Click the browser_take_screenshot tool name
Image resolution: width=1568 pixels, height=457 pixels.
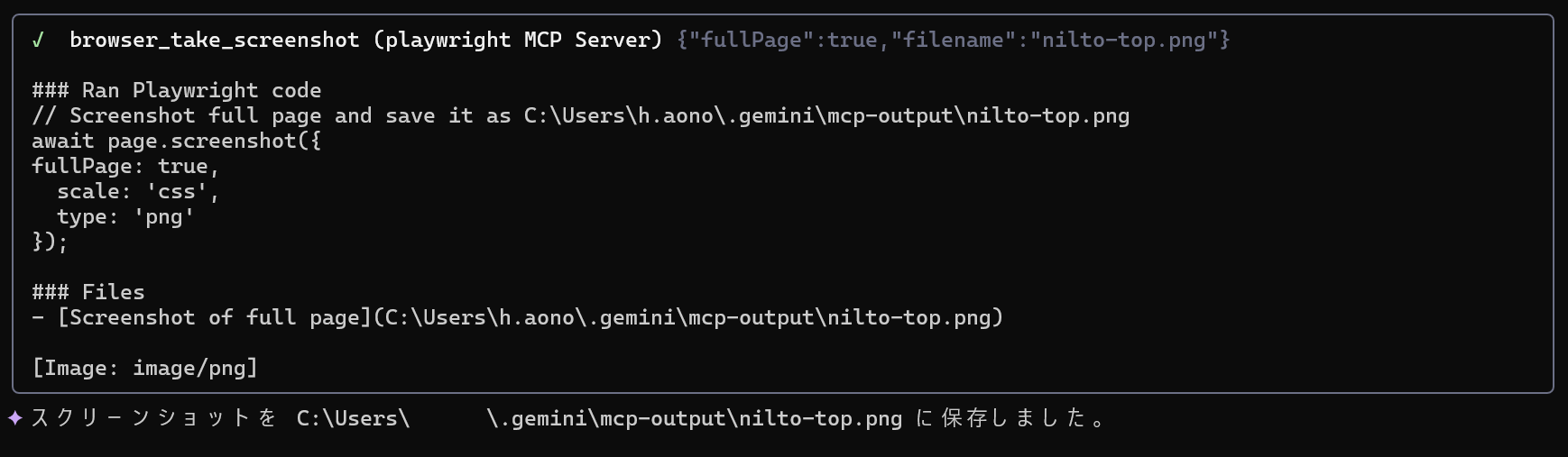214,40
